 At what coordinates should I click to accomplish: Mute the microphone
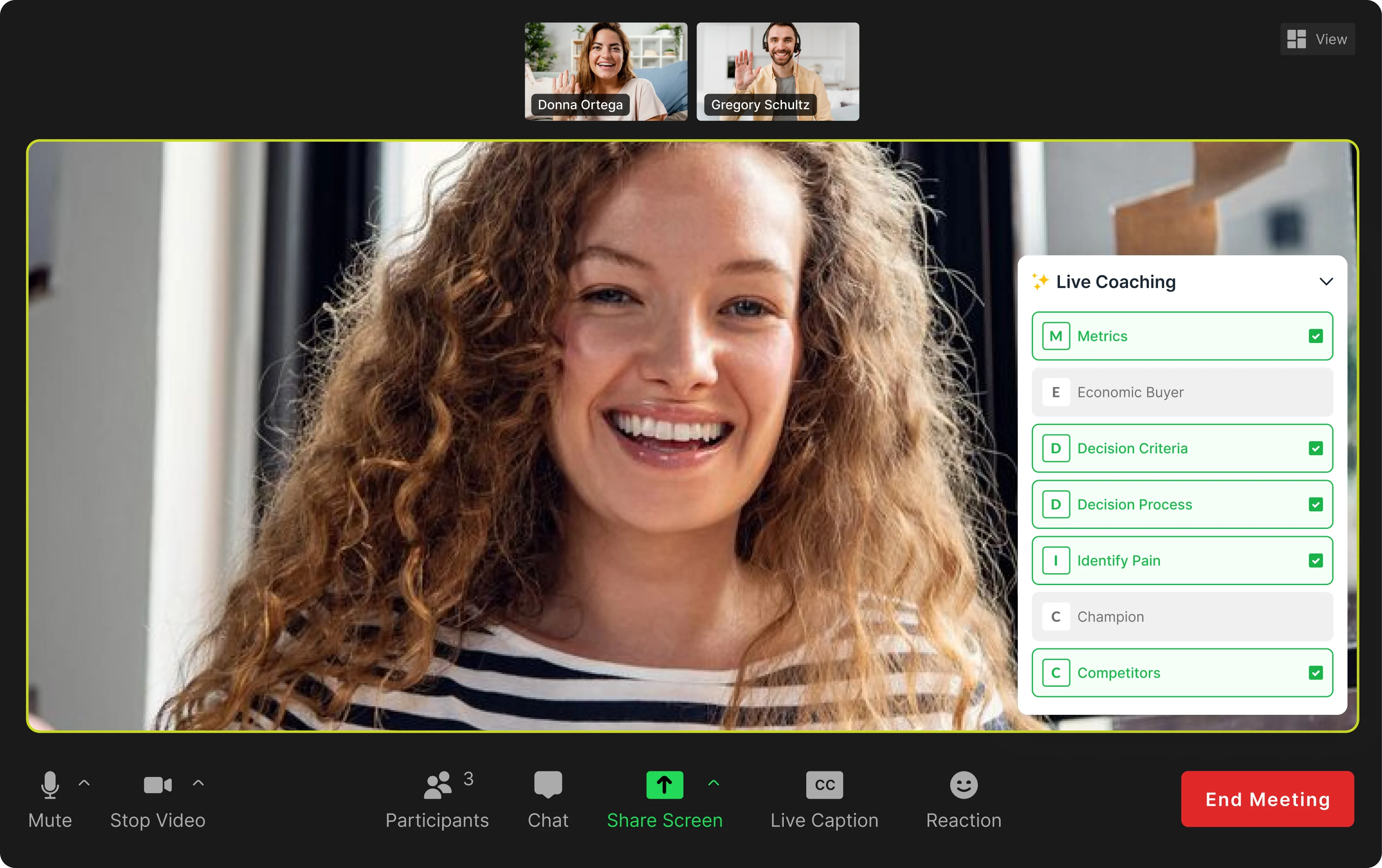tap(50, 785)
